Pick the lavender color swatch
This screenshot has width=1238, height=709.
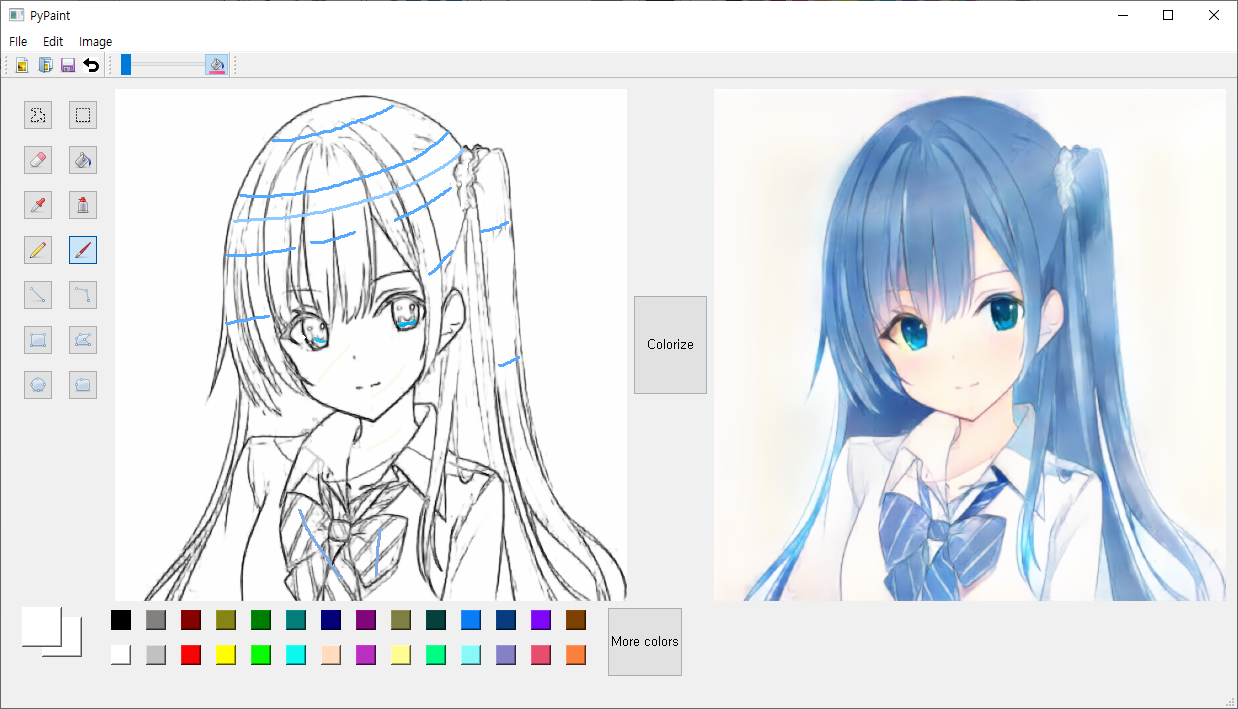[x=506, y=655]
